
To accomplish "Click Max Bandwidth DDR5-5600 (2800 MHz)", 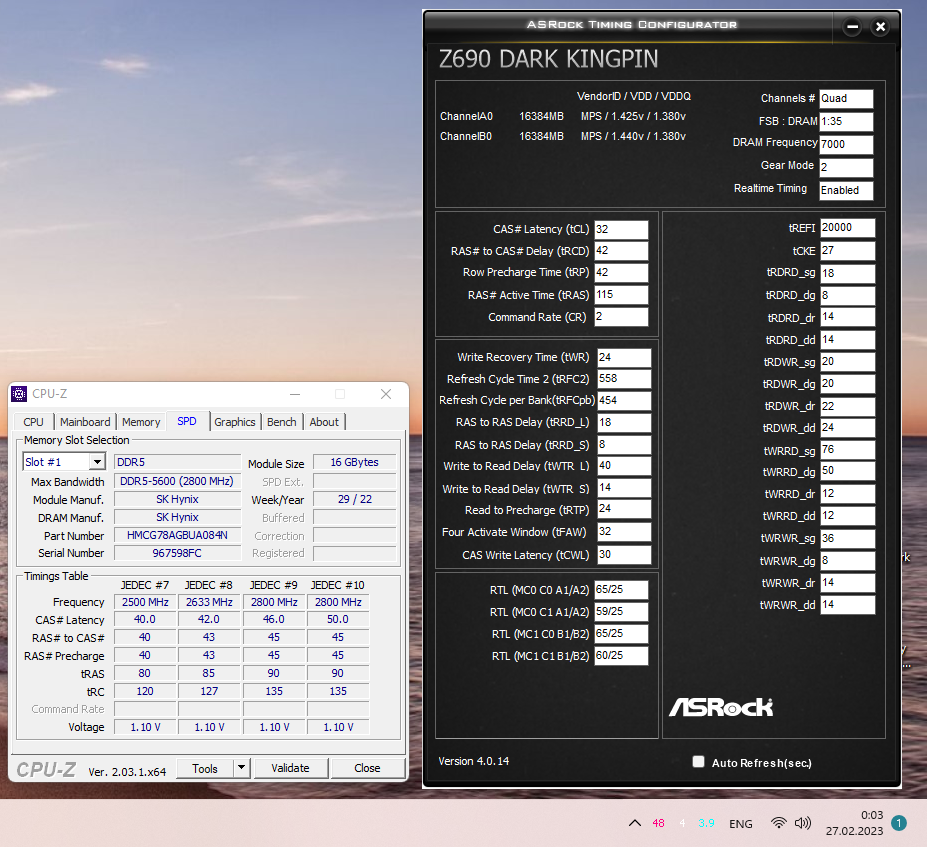I will (x=177, y=481).
